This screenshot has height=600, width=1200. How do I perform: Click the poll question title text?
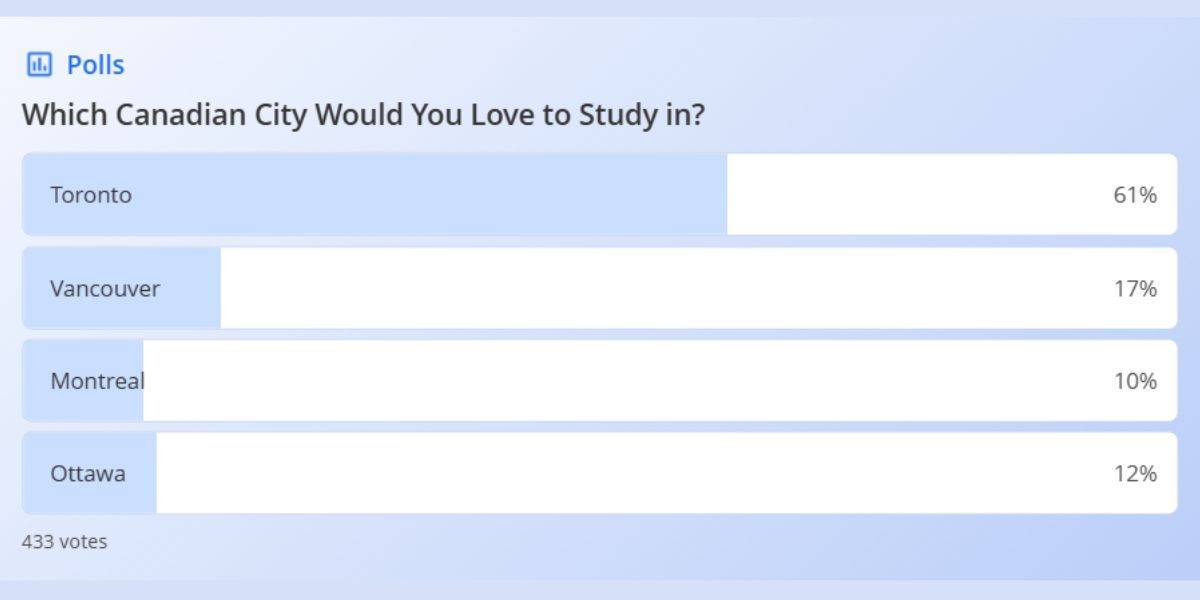(x=365, y=114)
